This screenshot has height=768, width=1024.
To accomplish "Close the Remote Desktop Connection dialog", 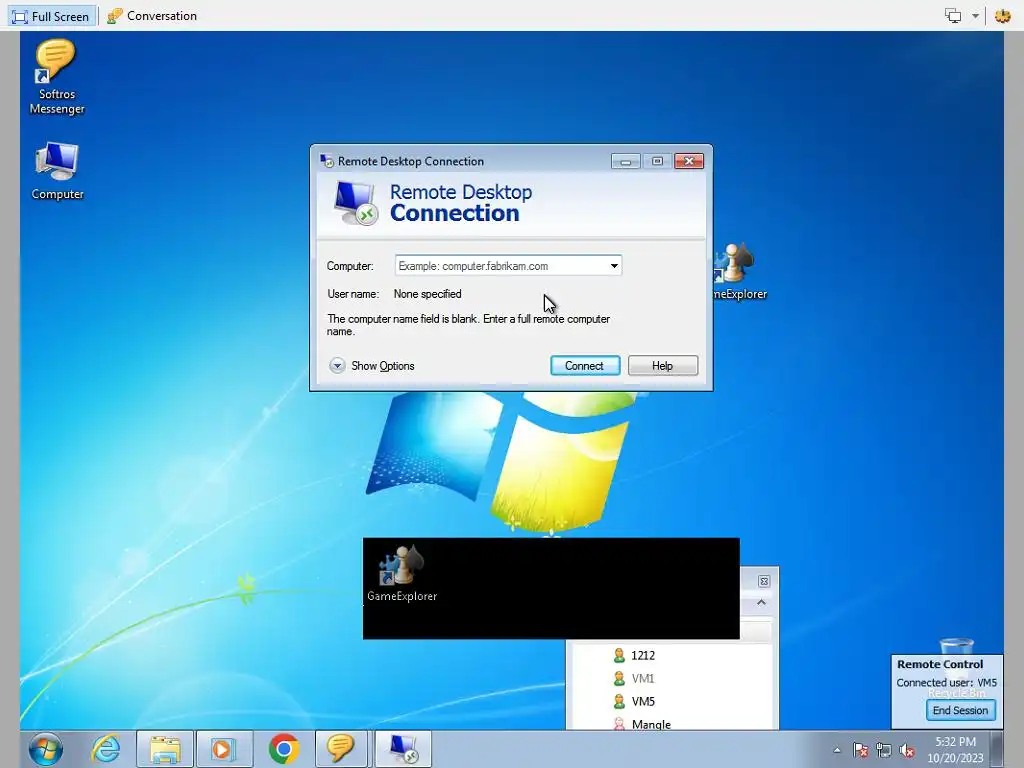I will coord(688,161).
